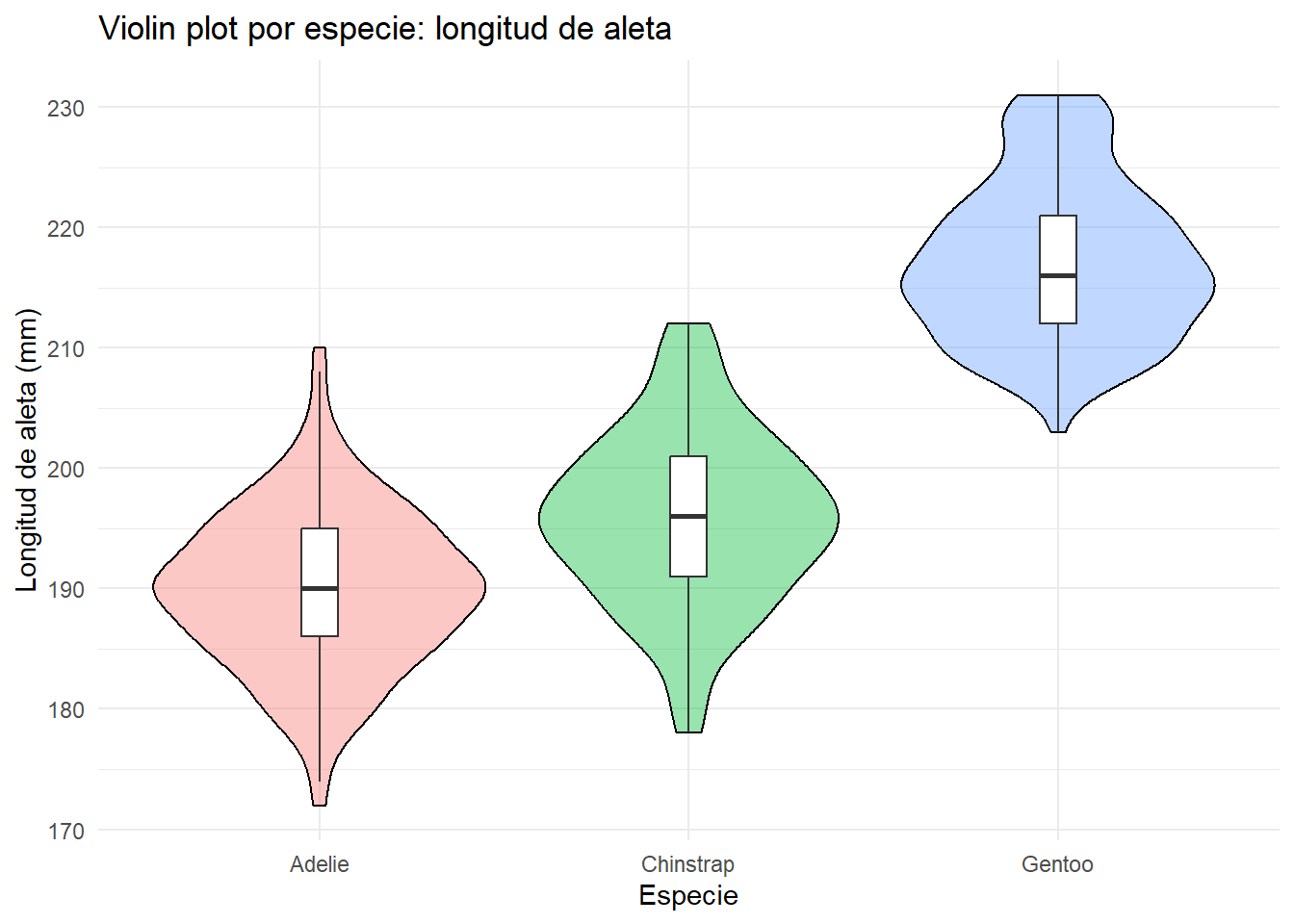The width and height of the screenshot is (1294, 924).
Task: Select the y-axis title Longitud de aleta (mm)
Action: [x=27, y=450]
